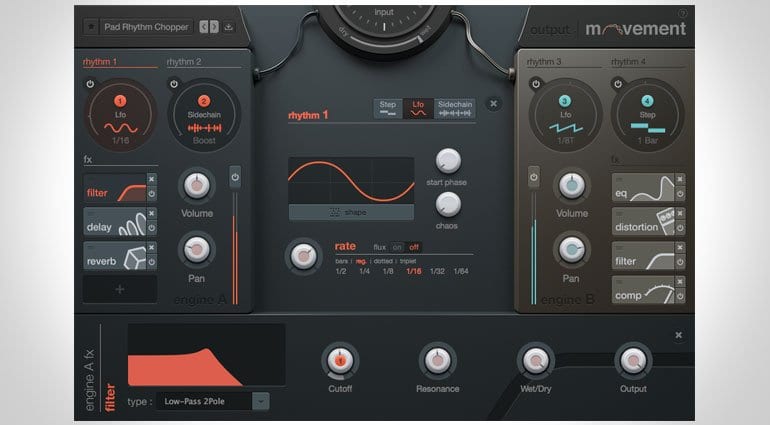Bypass the distortion effect
Screen dimensions: 770x425
(680, 228)
